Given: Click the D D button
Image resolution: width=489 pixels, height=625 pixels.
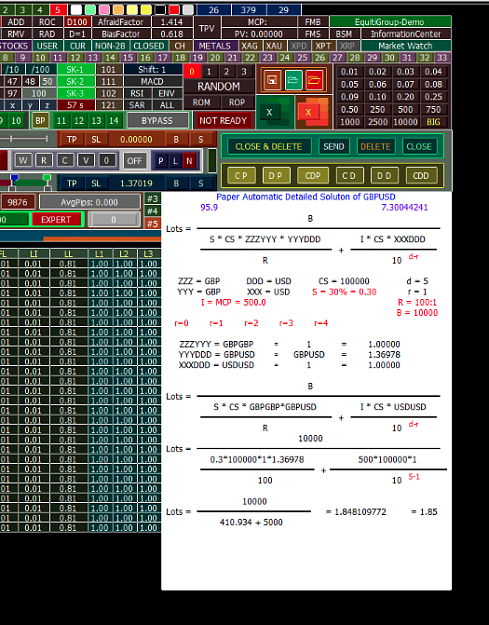Looking at the screenshot, I should tap(384, 176).
